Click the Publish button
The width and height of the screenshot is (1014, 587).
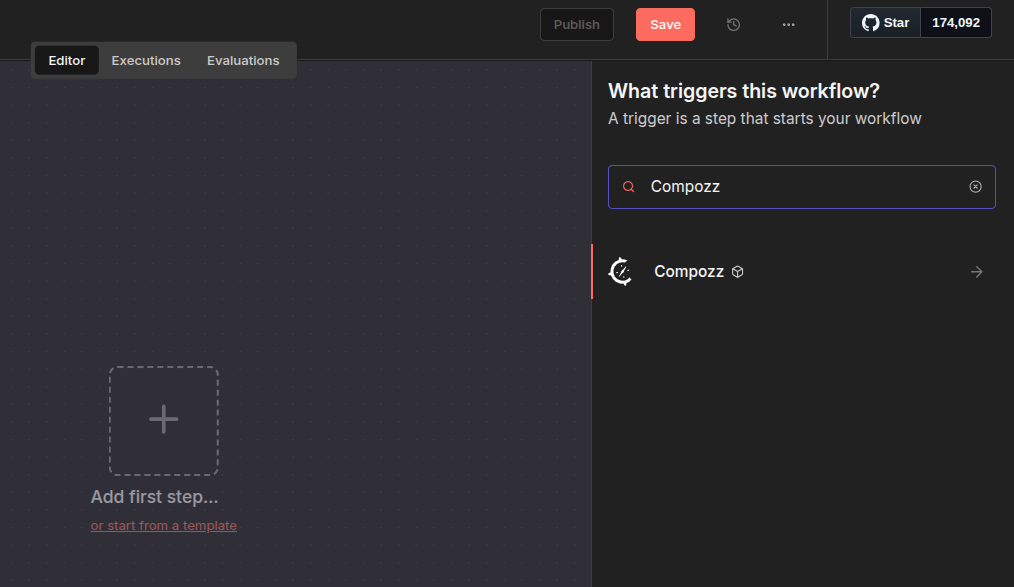[577, 25]
